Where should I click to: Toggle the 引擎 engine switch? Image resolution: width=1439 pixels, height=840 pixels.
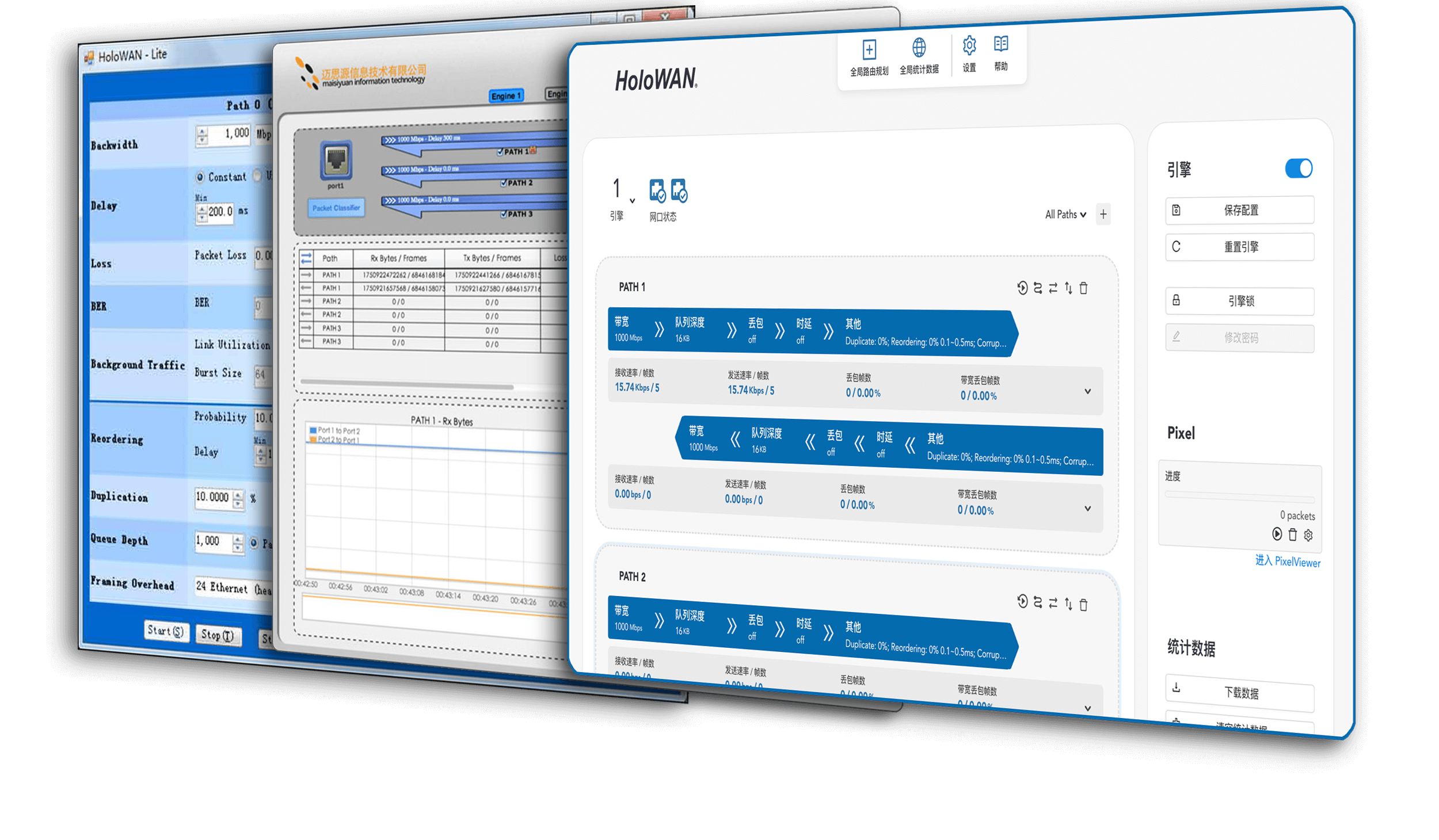pos(1299,169)
